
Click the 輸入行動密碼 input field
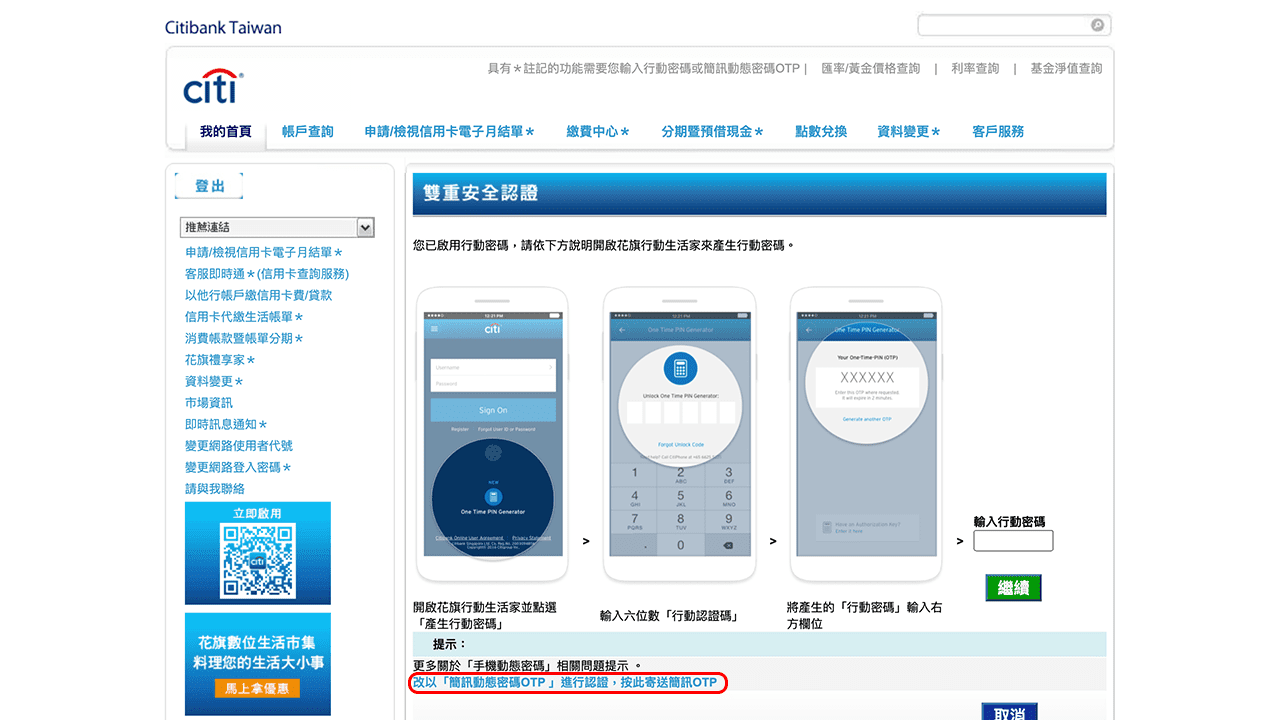(1013, 541)
